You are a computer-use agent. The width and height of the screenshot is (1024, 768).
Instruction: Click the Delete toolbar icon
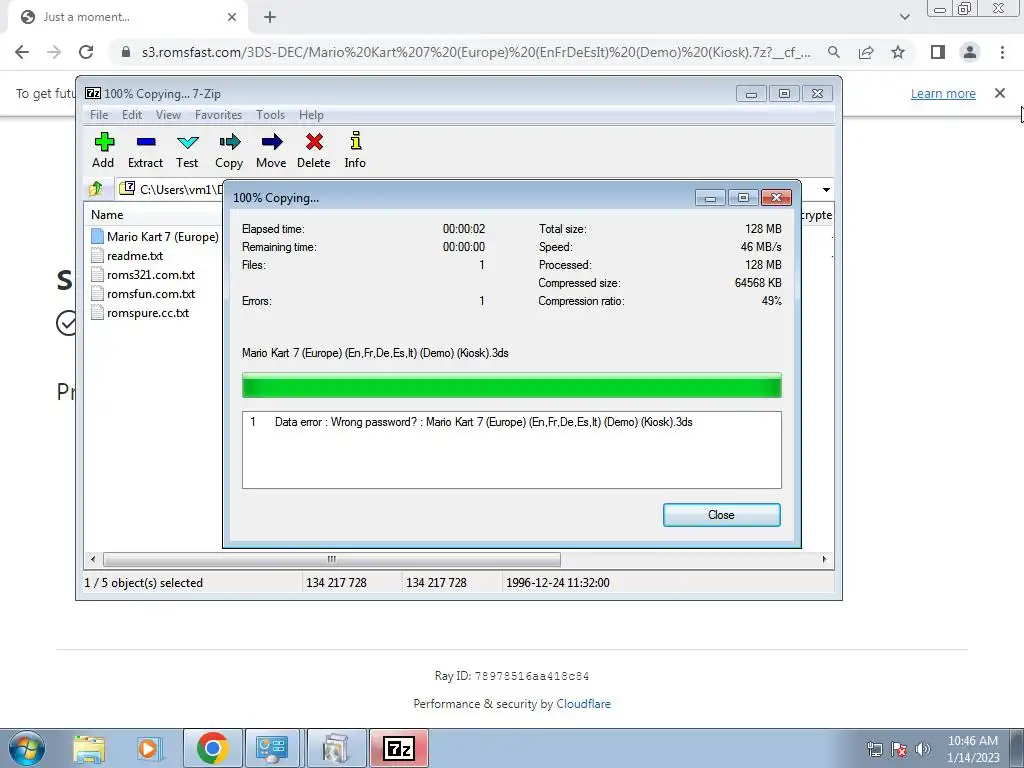pos(313,150)
